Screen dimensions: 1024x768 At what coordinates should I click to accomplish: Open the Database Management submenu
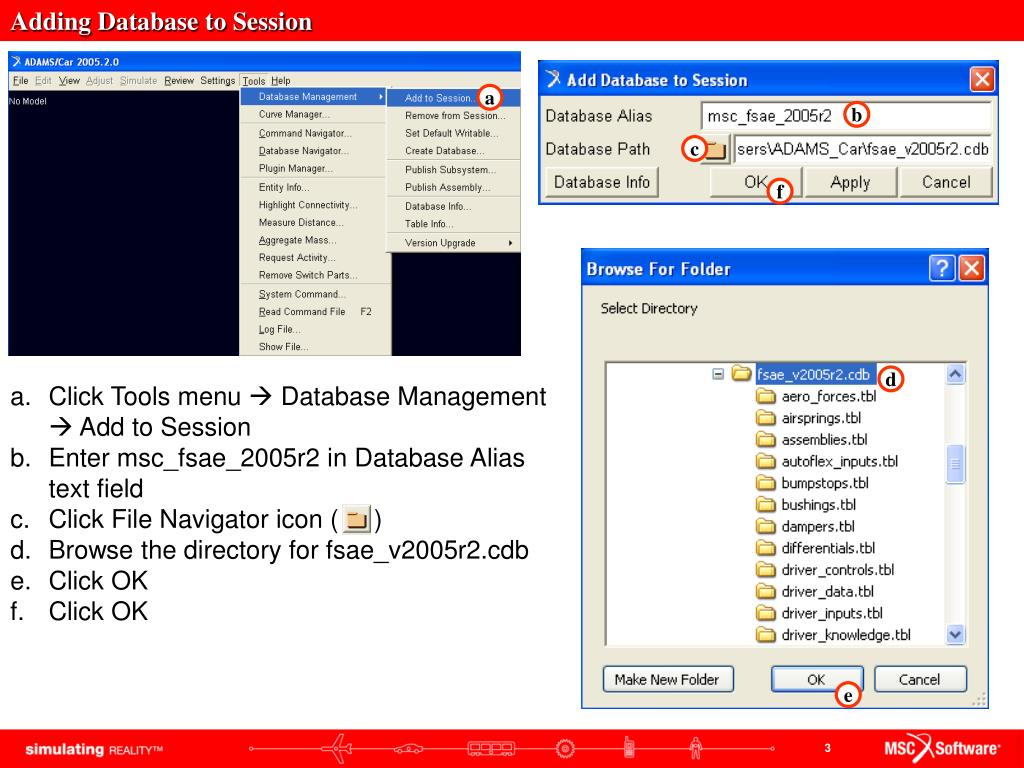click(x=315, y=97)
